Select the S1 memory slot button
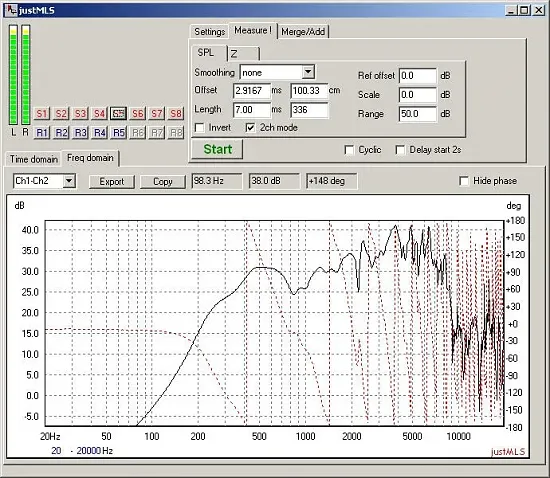550x478 pixels. pyautogui.click(x=42, y=114)
